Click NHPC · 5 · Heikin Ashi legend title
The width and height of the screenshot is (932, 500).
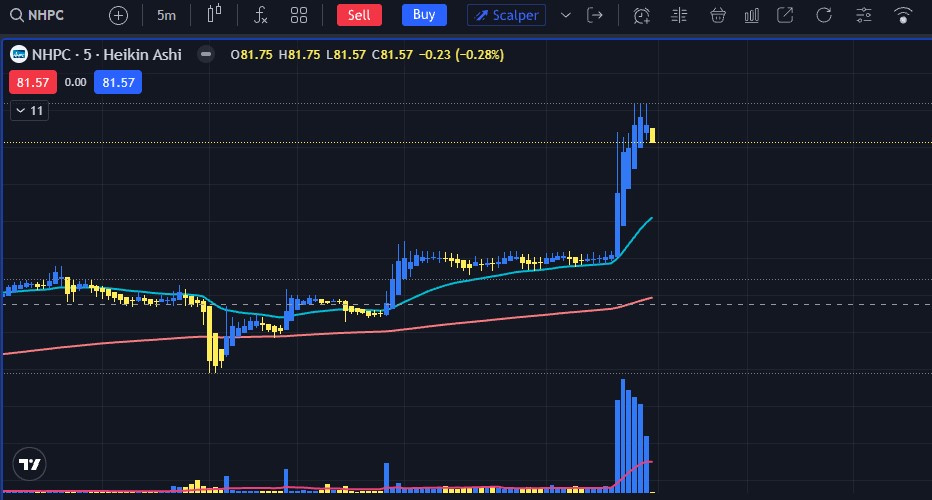pyautogui.click(x=106, y=55)
